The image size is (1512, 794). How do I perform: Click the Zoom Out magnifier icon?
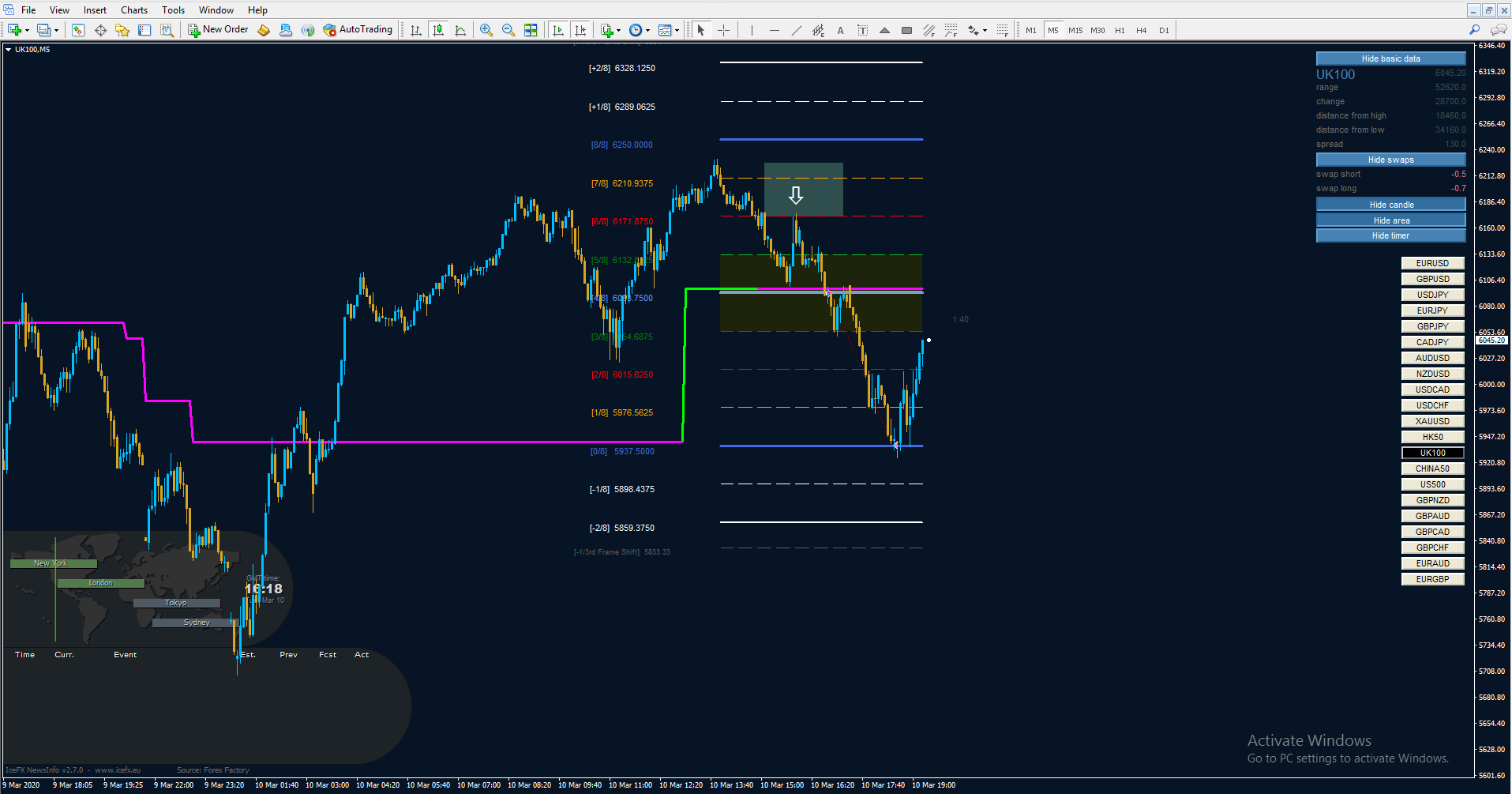[x=508, y=30]
